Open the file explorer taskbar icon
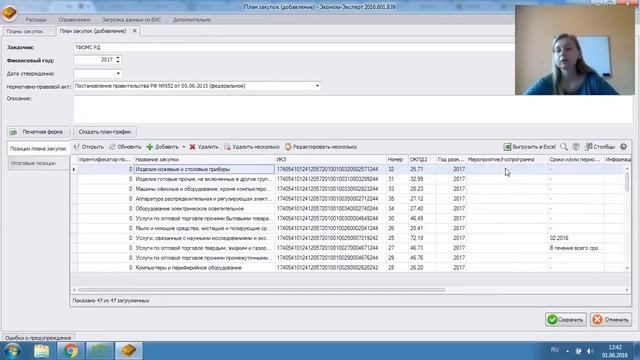 (x=42, y=351)
